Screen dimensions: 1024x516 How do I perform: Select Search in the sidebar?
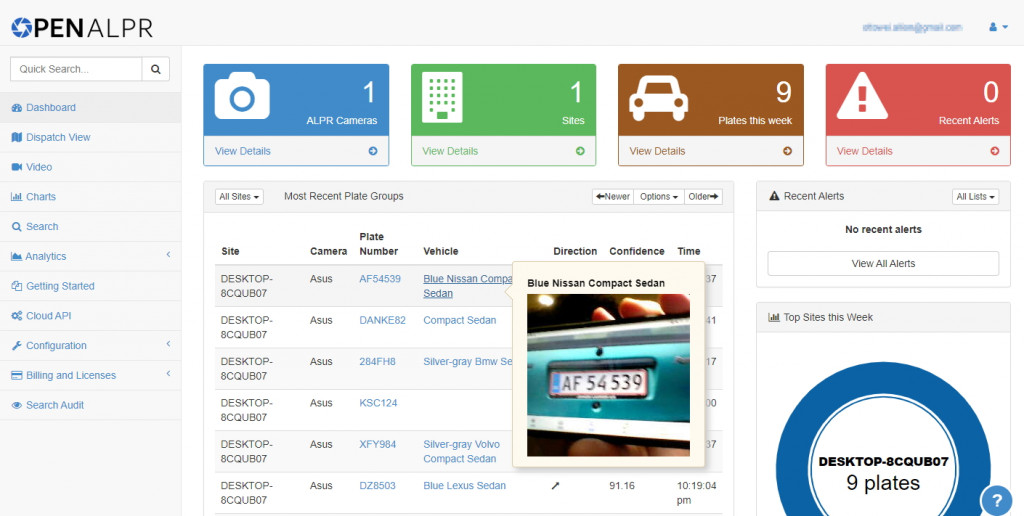[90, 227]
